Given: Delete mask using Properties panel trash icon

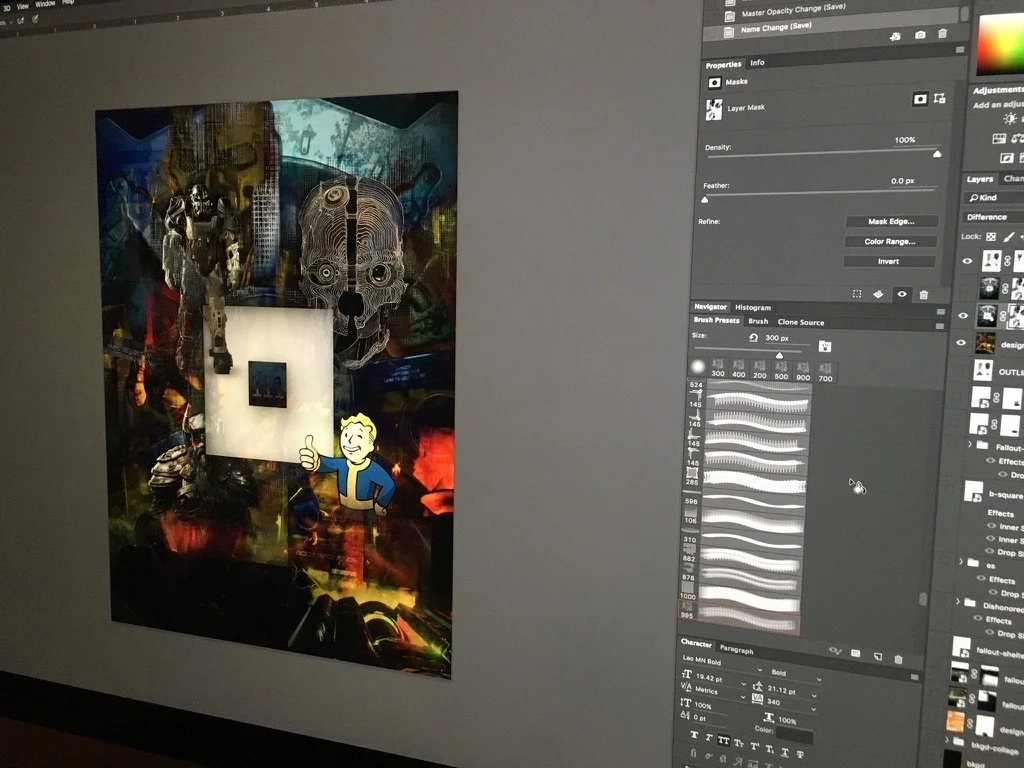Looking at the screenshot, I should point(923,295).
